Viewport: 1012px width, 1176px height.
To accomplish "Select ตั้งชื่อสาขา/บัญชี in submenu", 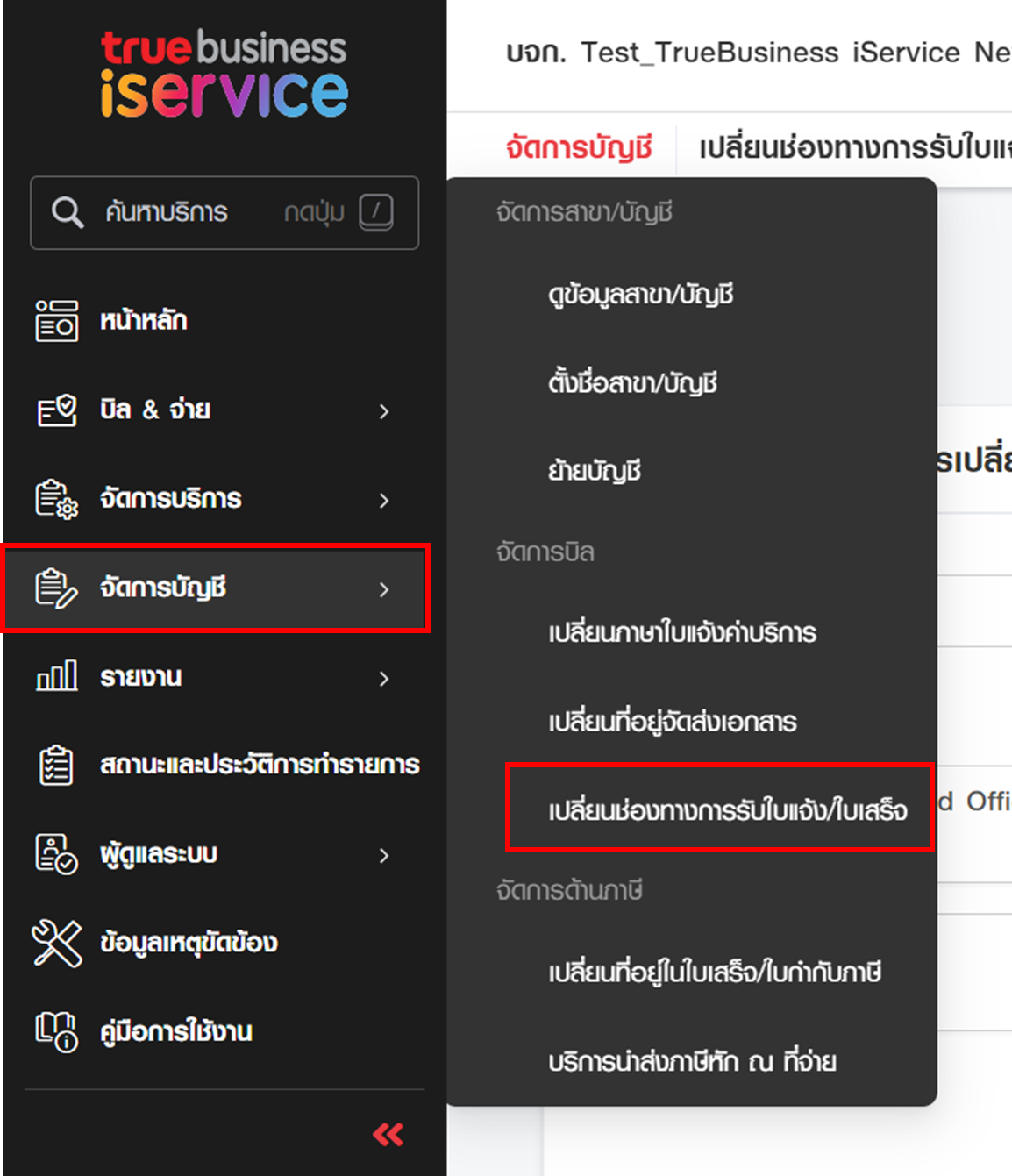I will pos(633,383).
